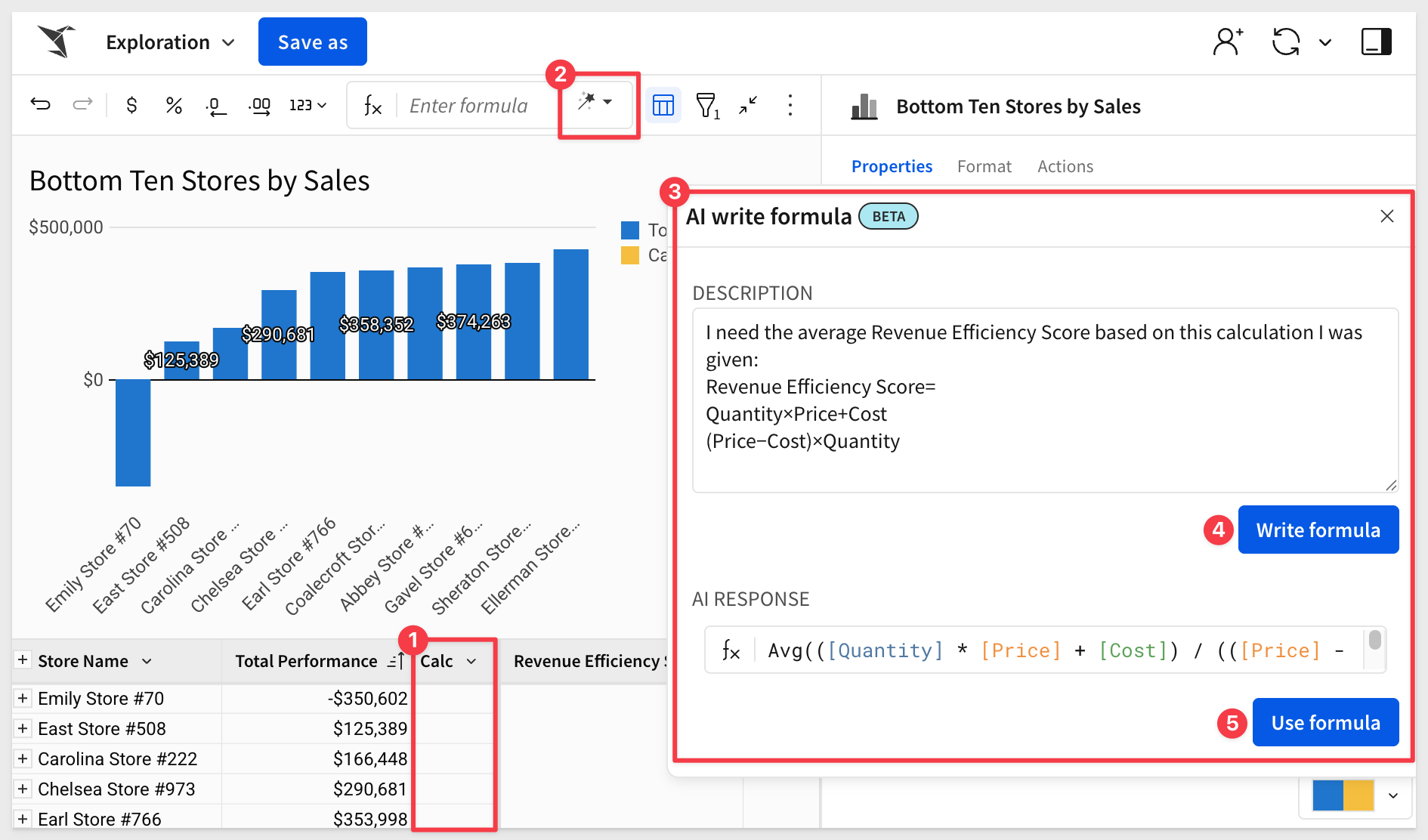1428x840 pixels.
Task: Click the undo arrow icon
Action: (x=41, y=104)
